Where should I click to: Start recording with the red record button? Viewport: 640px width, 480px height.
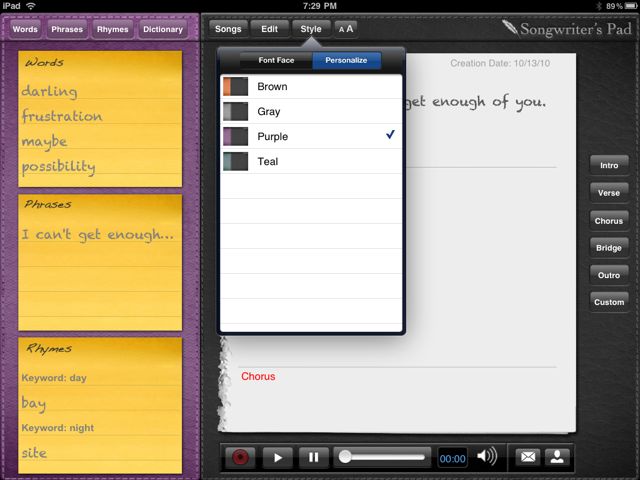pyautogui.click(x=240, y=457)
